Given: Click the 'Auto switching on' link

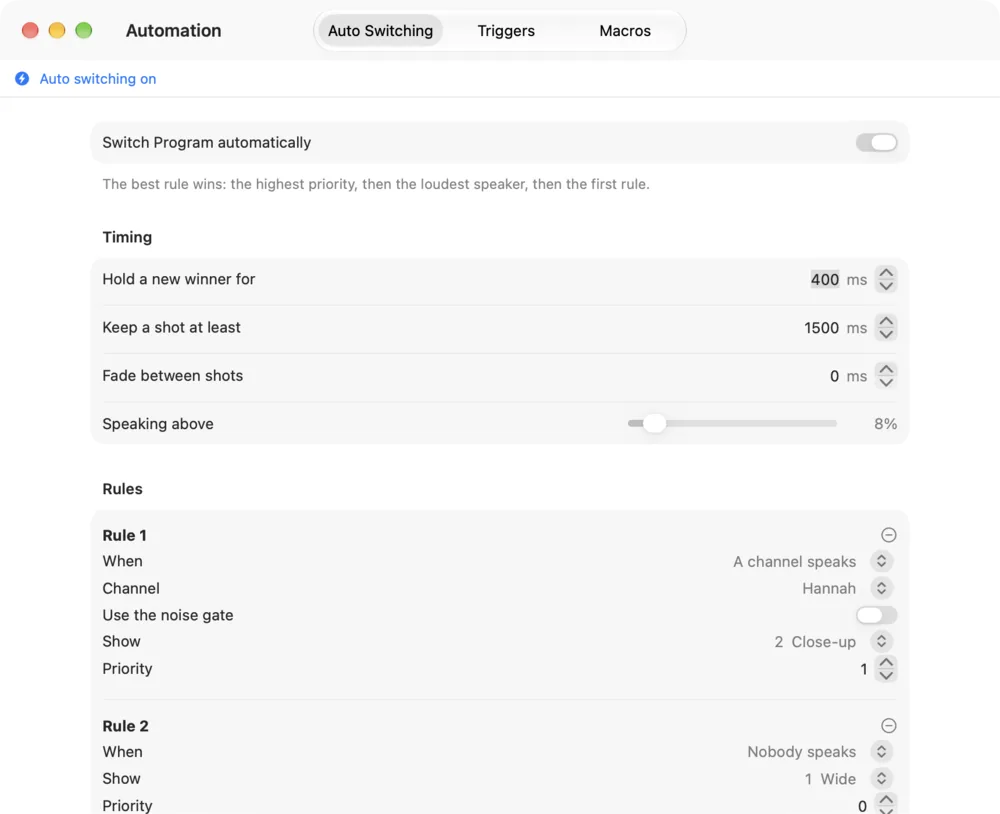Looking at the screenshot, I should click(98, 78).
